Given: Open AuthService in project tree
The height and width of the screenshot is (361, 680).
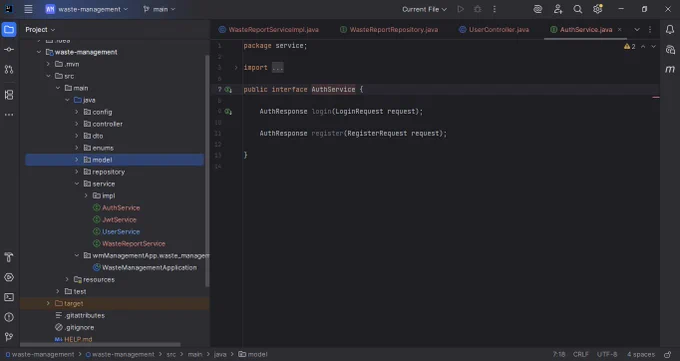Looking at the screenshot, I should pyautogui.click(x=121, y=208).
